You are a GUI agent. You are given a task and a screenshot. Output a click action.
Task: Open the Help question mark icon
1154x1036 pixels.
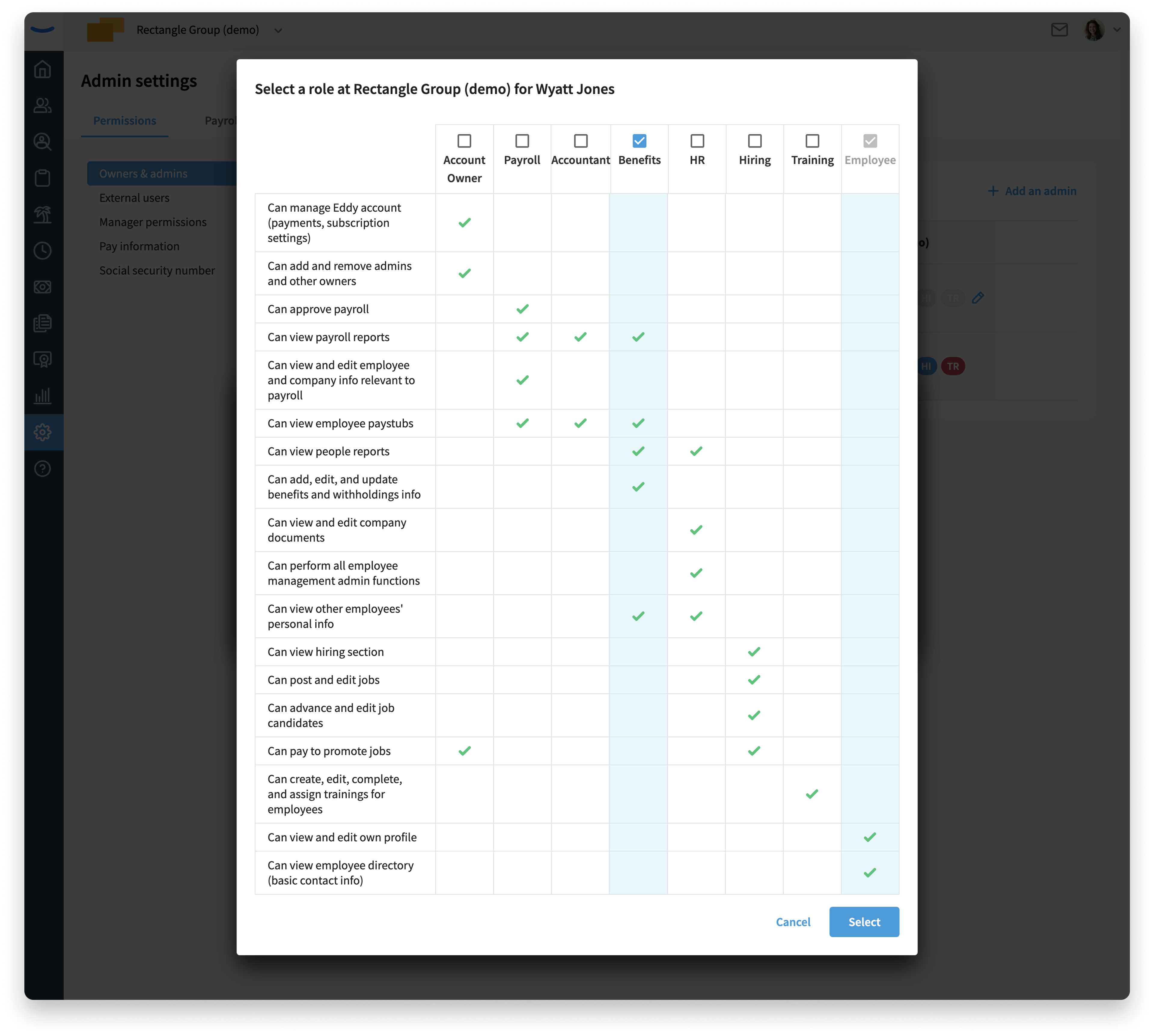pos(43,469)
